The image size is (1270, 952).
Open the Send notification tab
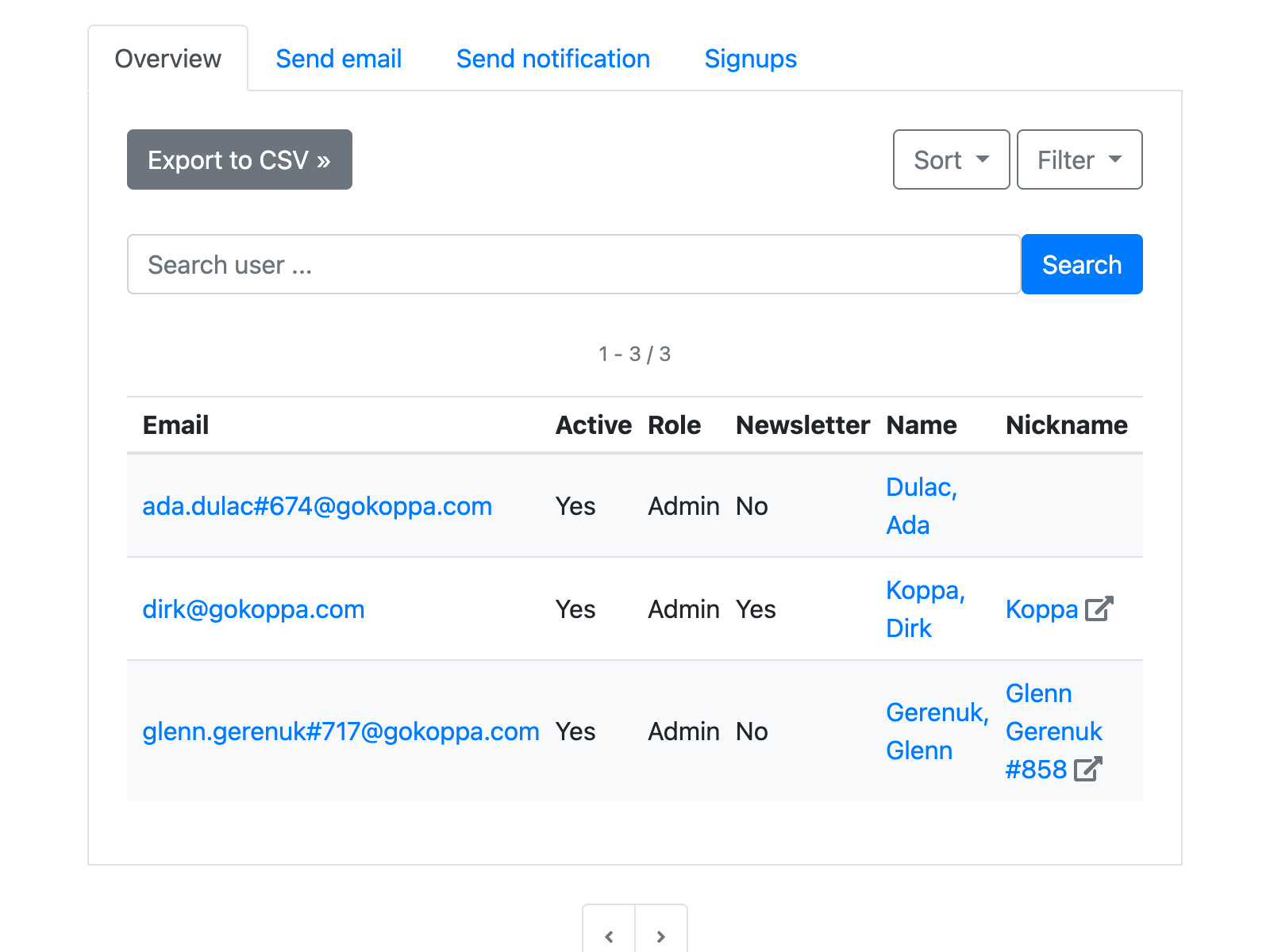pyautogui.click(x=552, y=59)
